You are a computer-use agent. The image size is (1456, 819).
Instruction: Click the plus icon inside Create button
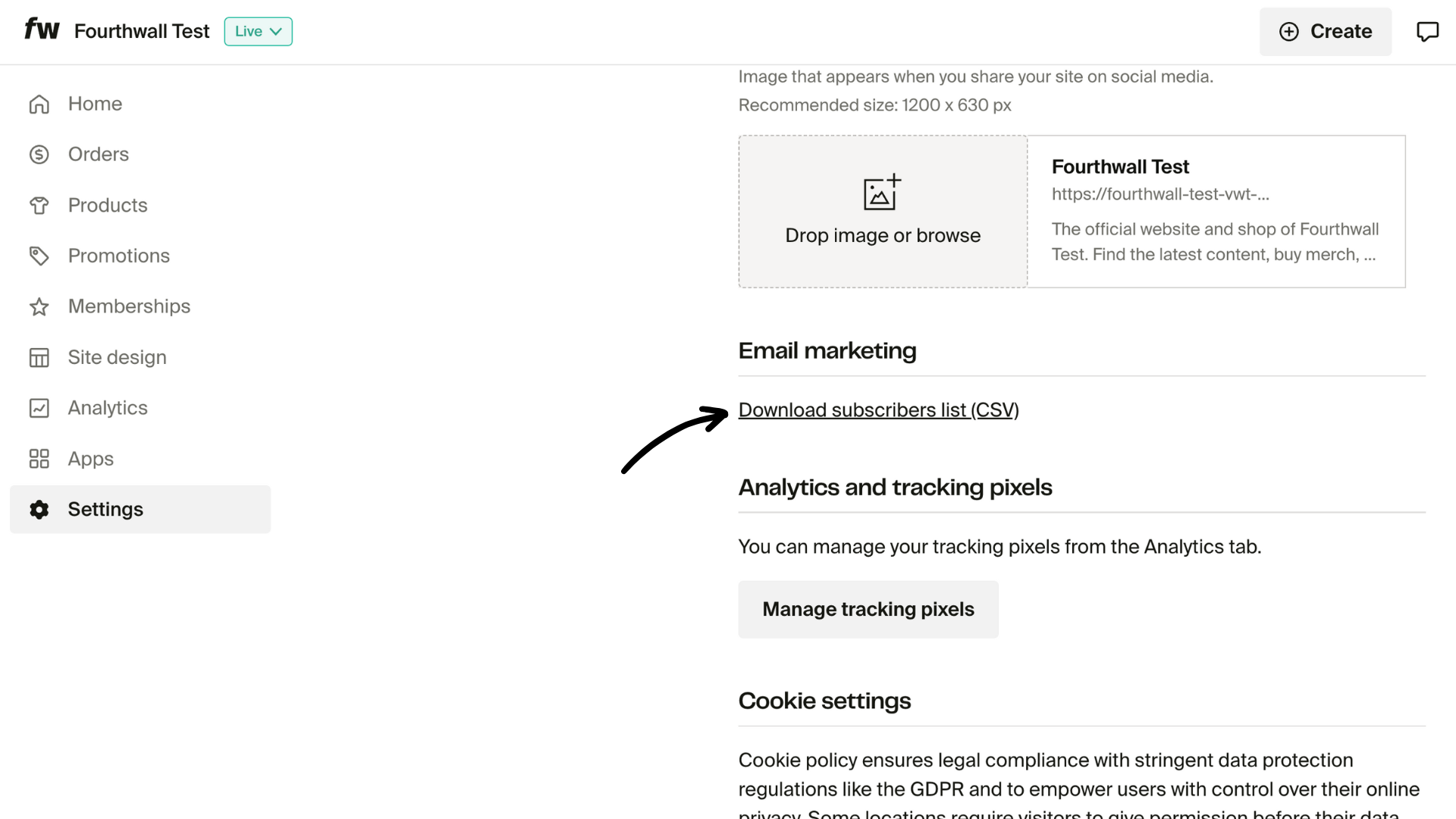(x=1290, y=31)
